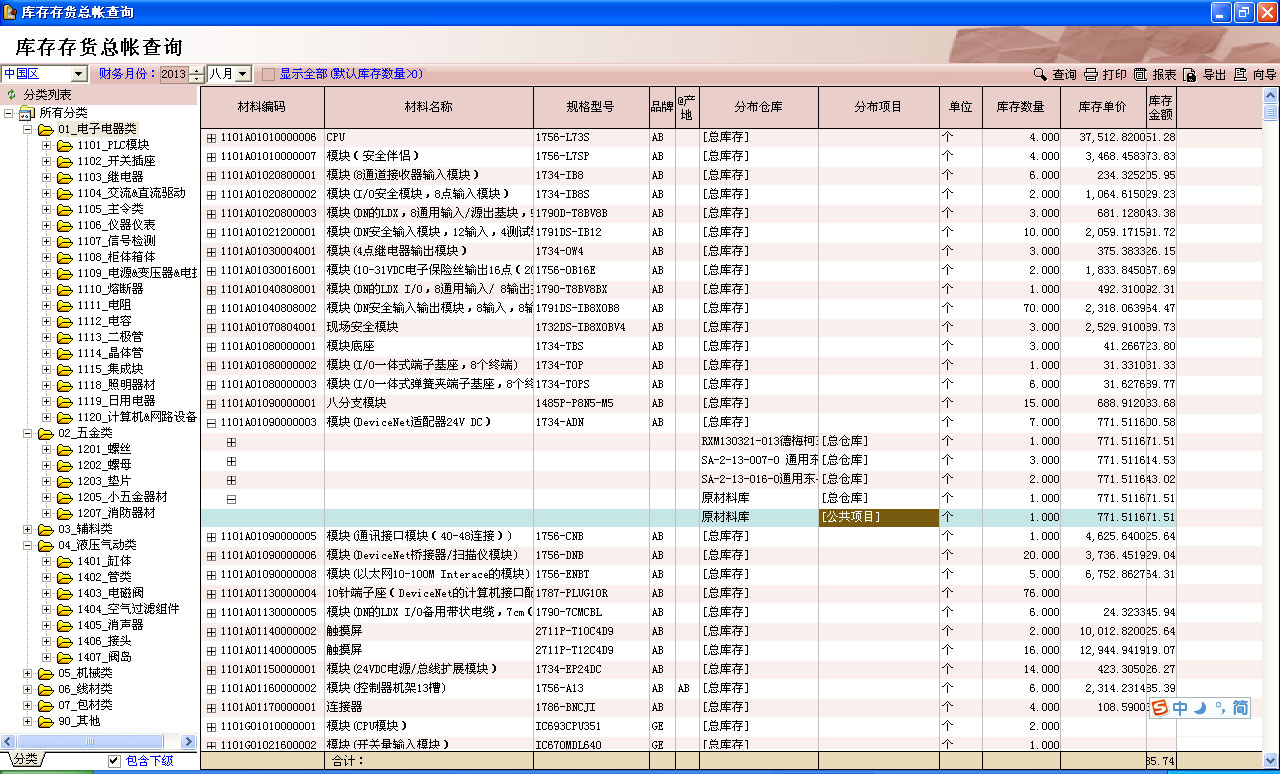This screenshot has width=1280, height=774.
Task: Sort by 库存单价 column header
Action: [1102, 106]
